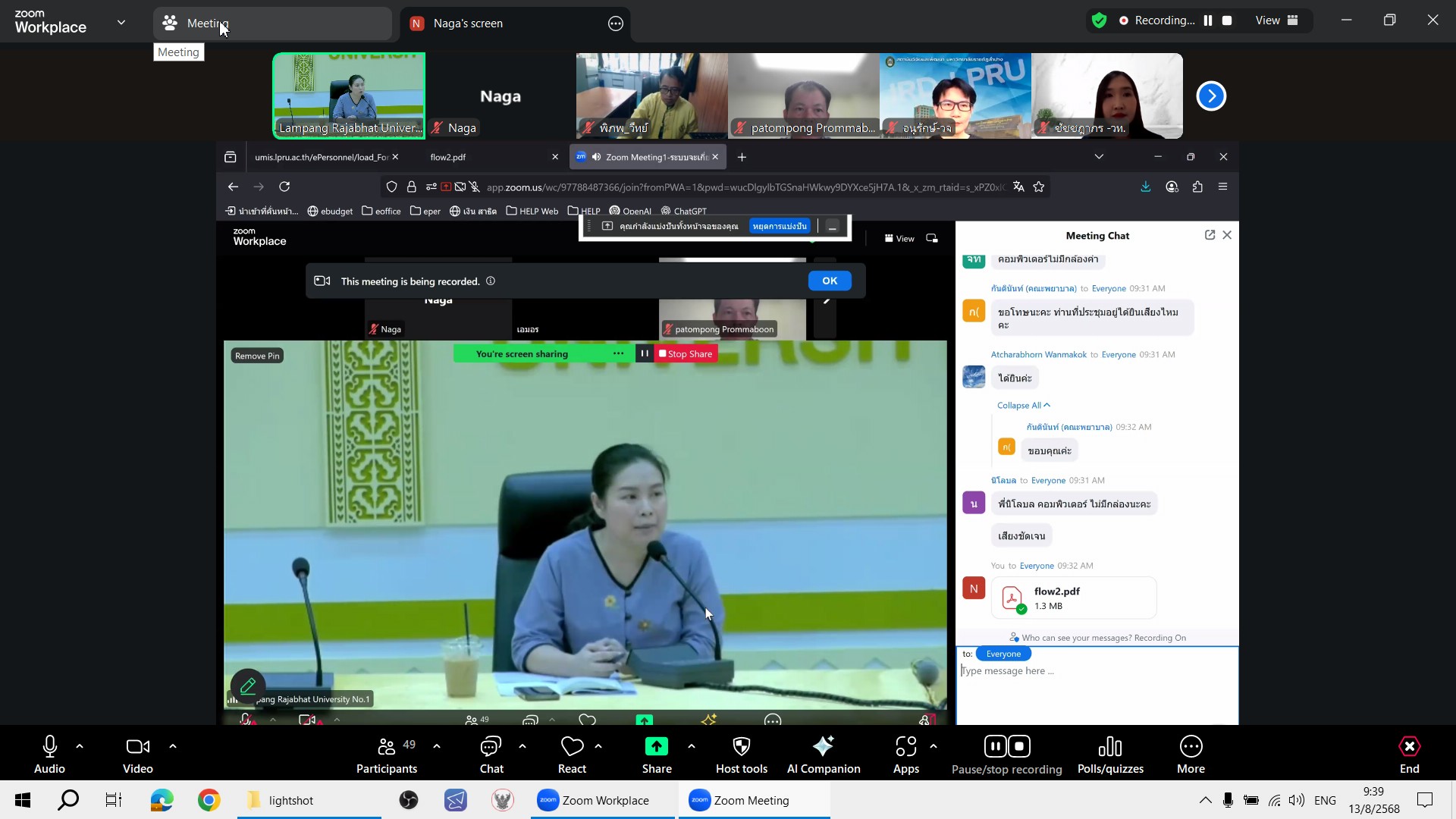Click the blue stop-sharing button in browser banner
The height and width of the screenshot is (819, 1456).
780,226
